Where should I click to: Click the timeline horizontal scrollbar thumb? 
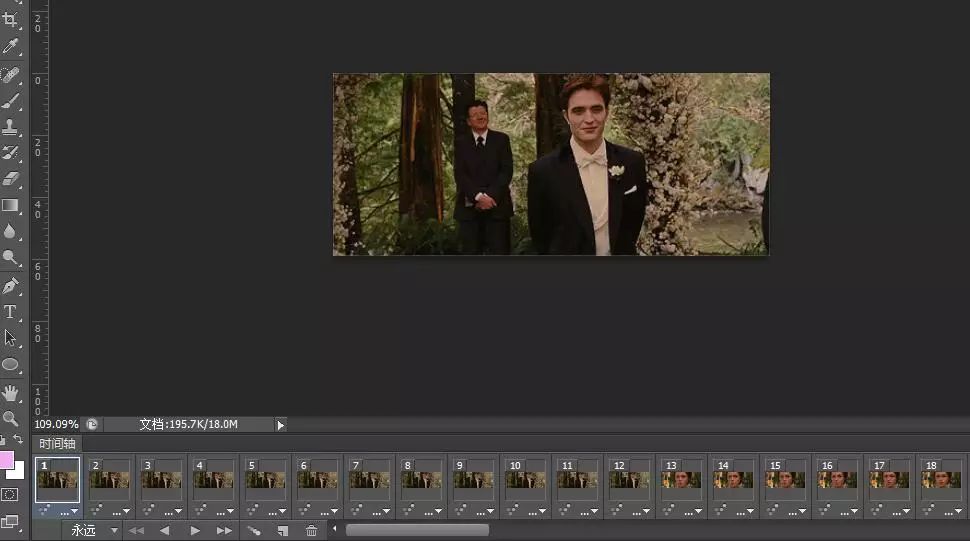click(418, 530)
